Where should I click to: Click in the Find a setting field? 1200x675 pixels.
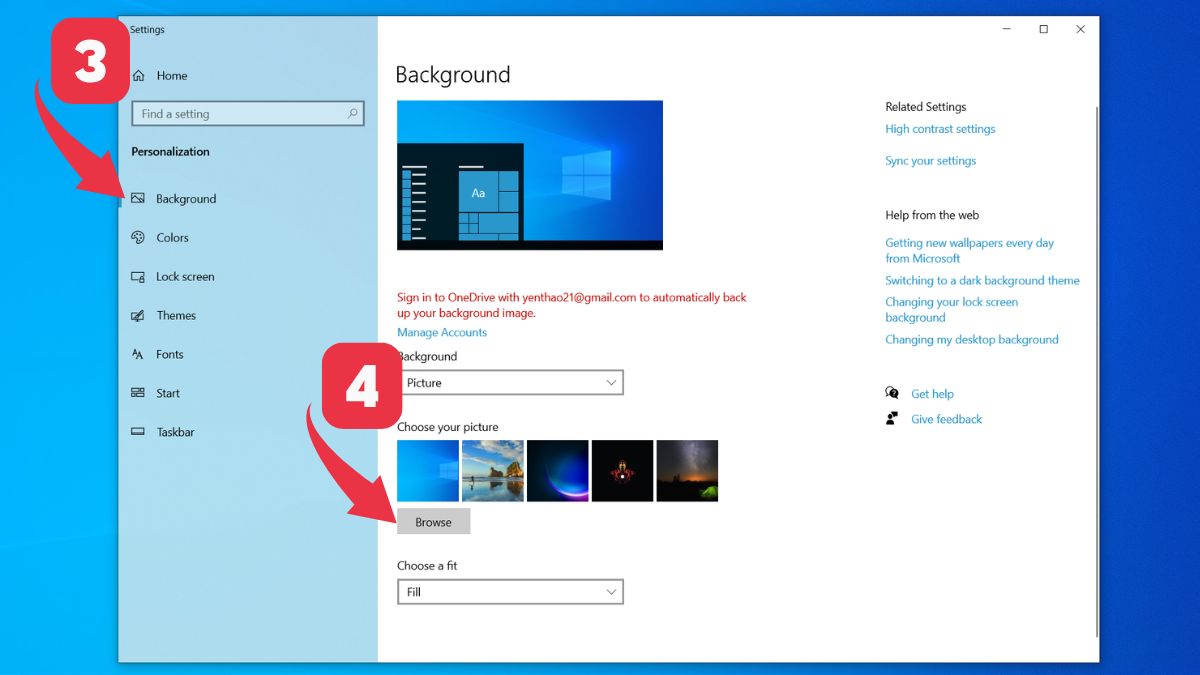[x=248, y=114]
